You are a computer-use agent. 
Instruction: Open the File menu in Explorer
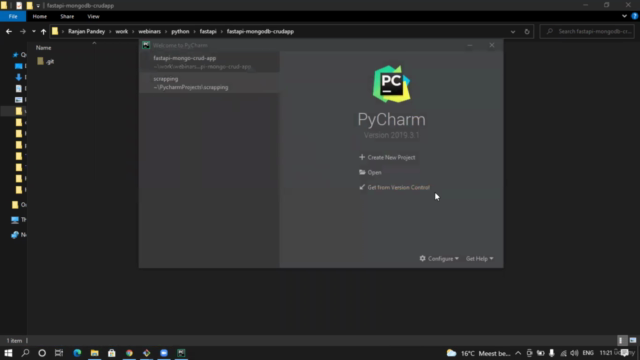coord(13,16)
